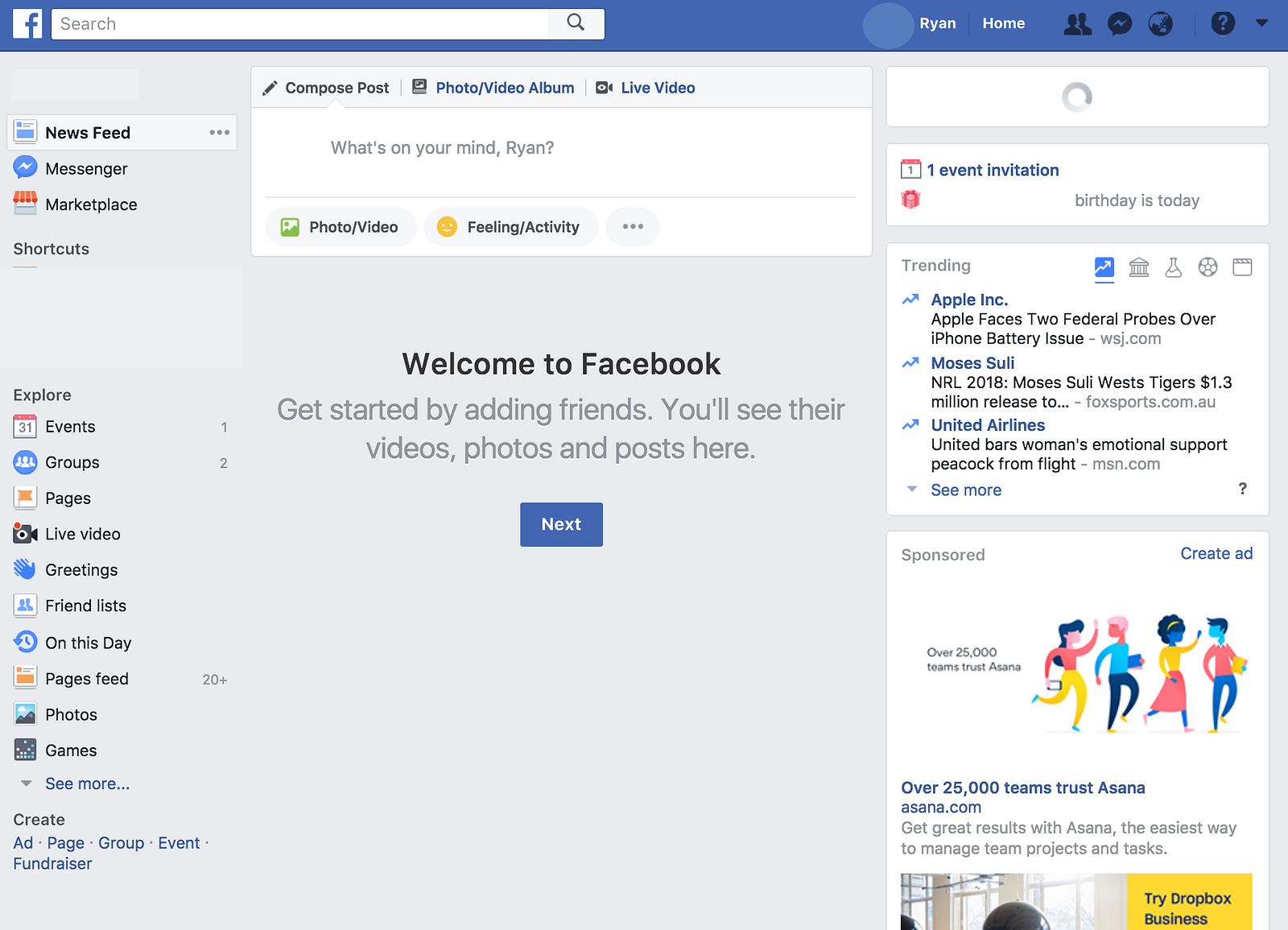The image size is (1288, 930).
Task: Open the 1 event invitation link
Action: [993, 170]
